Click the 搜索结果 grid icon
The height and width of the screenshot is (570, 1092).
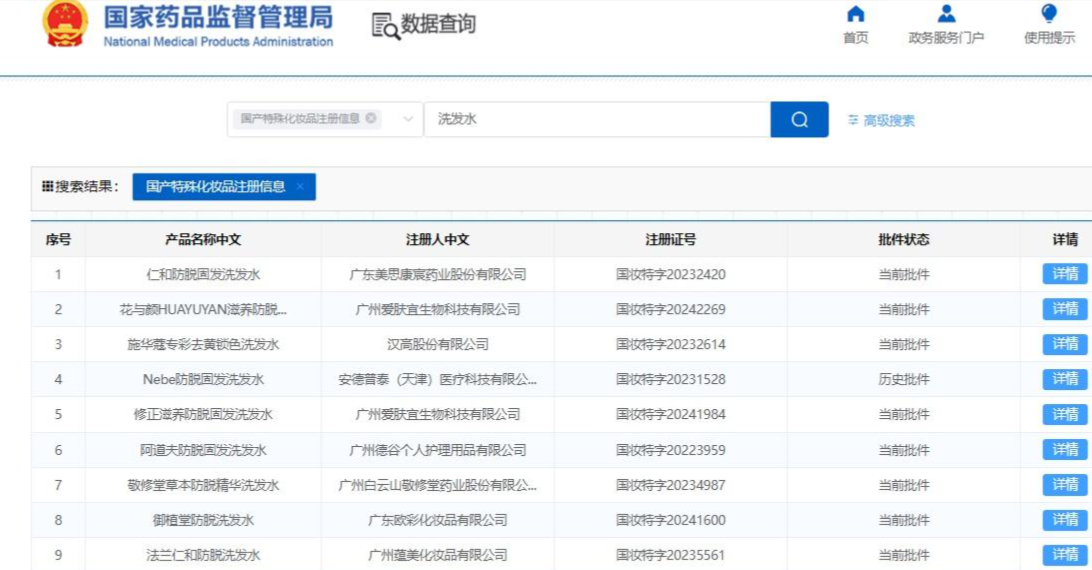47,186
